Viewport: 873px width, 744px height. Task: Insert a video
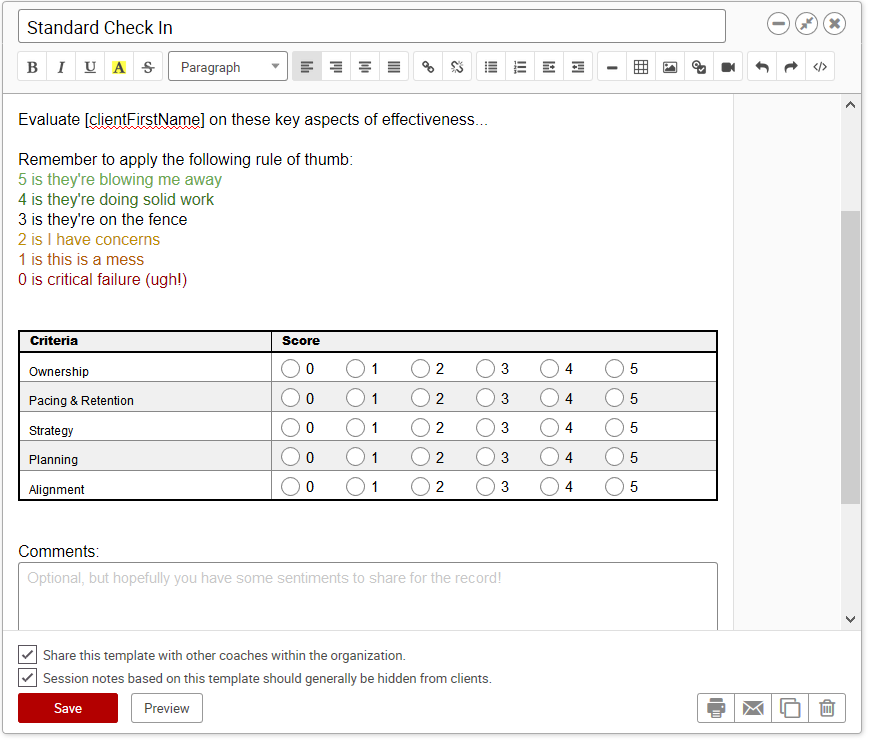(728, 67)
